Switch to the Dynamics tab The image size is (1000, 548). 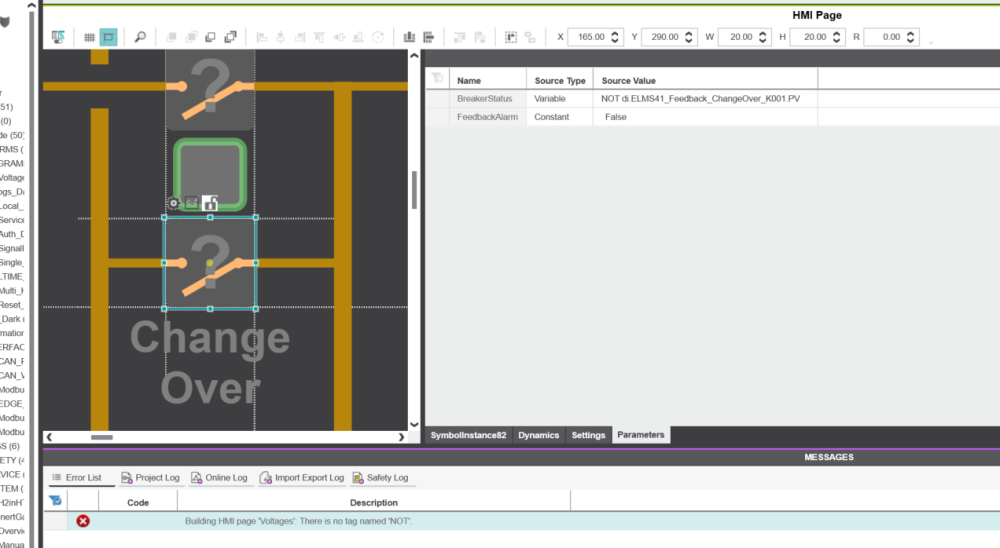click(x=538, y=435)
